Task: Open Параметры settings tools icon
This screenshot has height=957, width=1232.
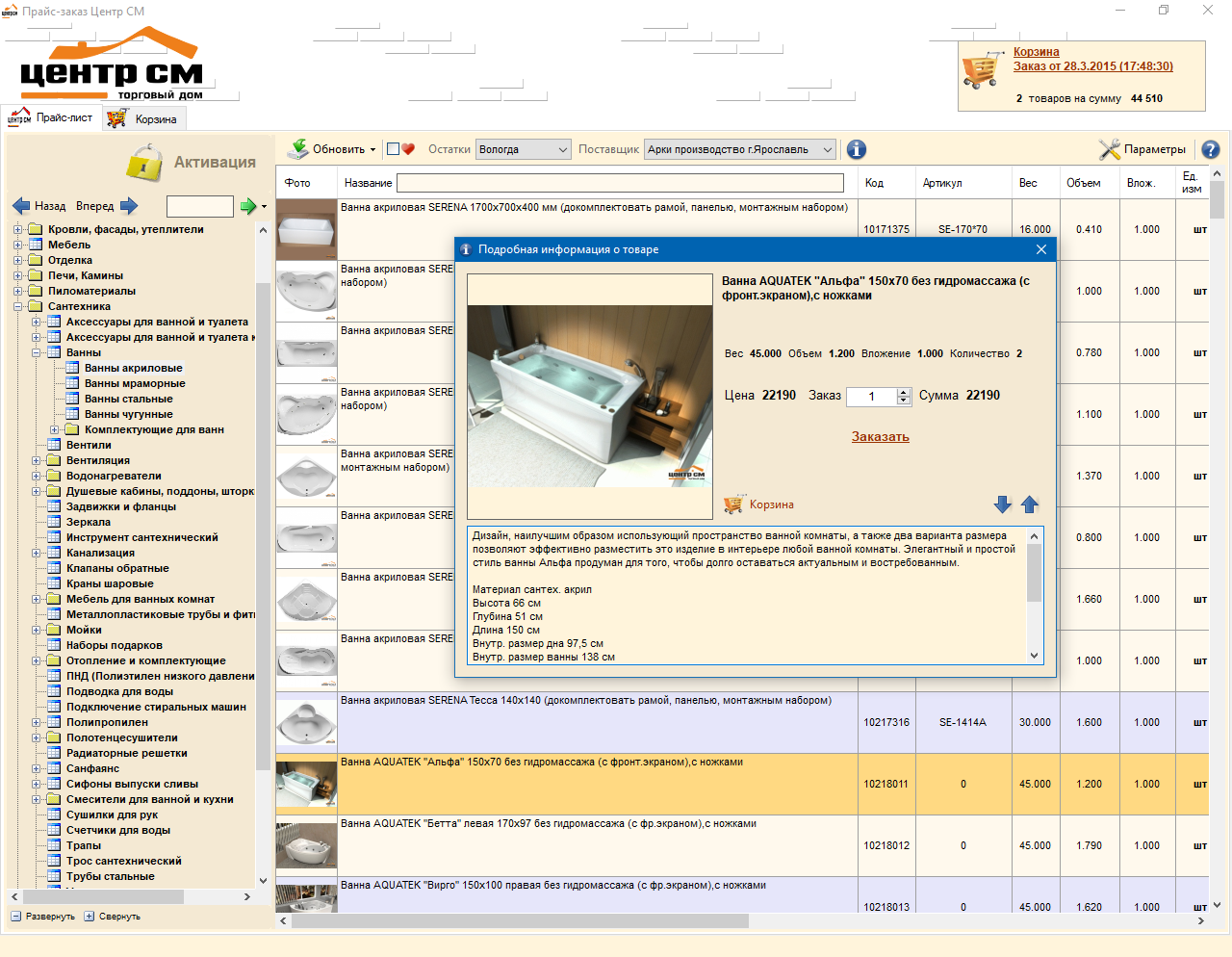Action: 1109,149
